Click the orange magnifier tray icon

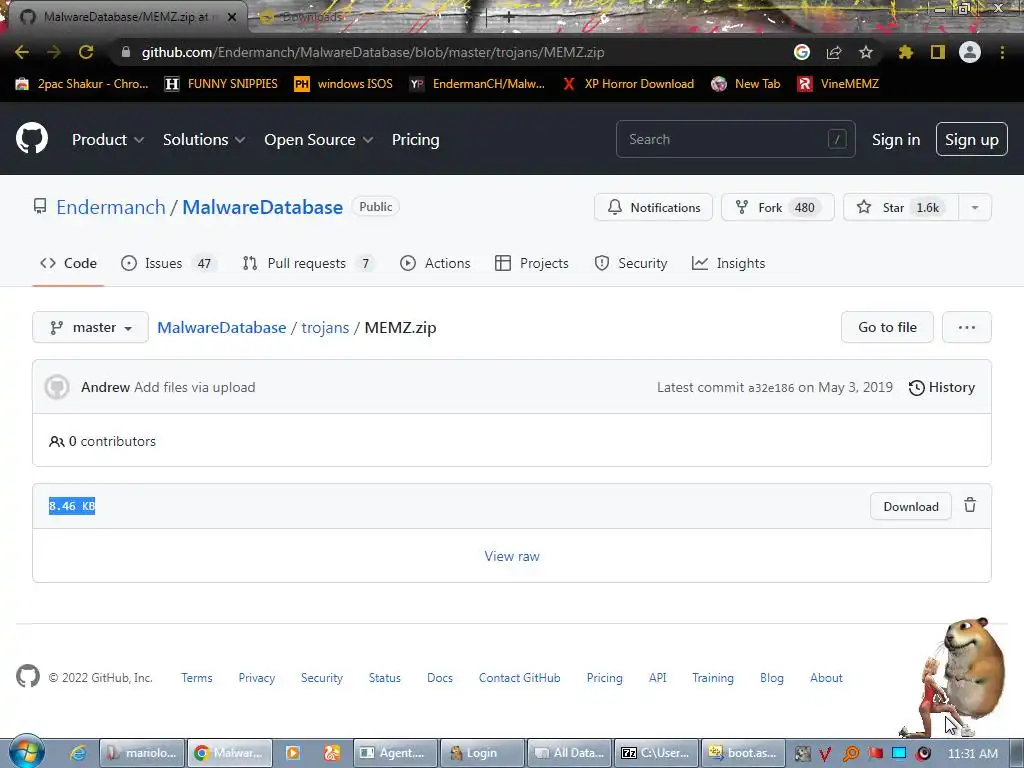tap(850, 754)
